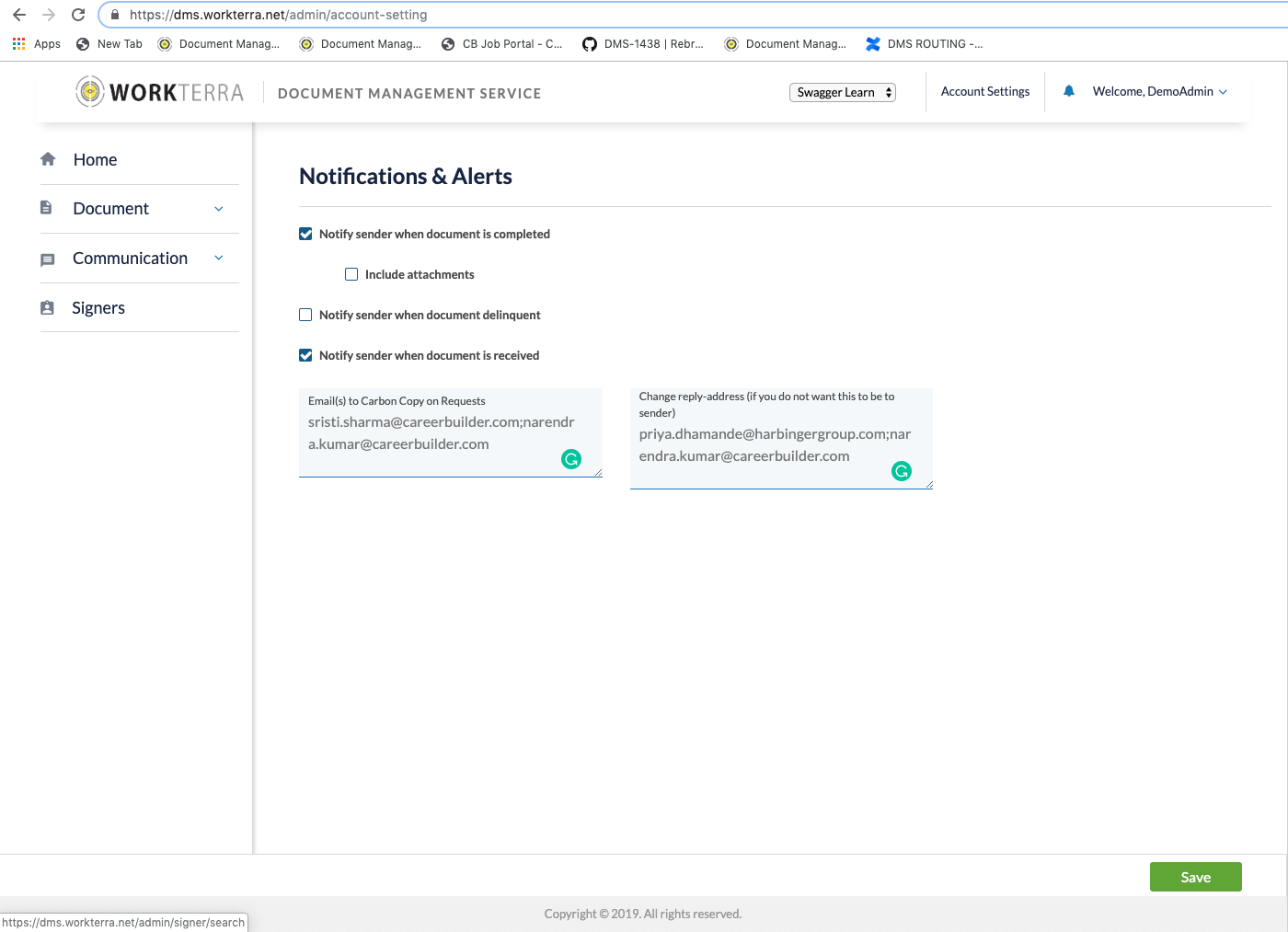Click the Change reply-address field

click(x=781, y=439)
